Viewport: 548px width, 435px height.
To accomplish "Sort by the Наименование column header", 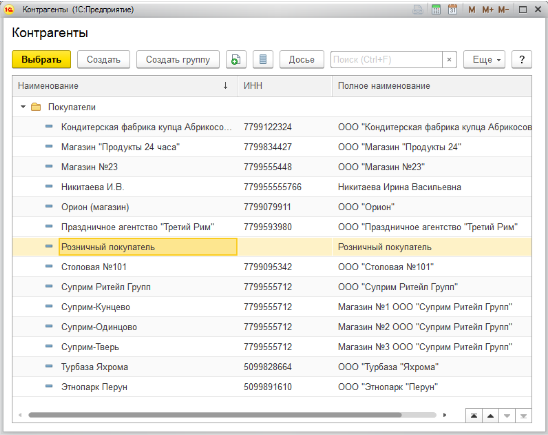I will point(125,86).
